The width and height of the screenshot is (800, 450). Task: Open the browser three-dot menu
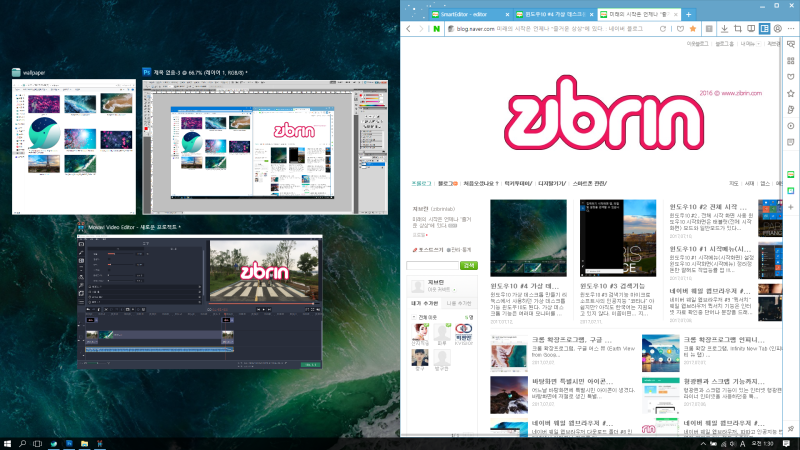tap(791, 29)
